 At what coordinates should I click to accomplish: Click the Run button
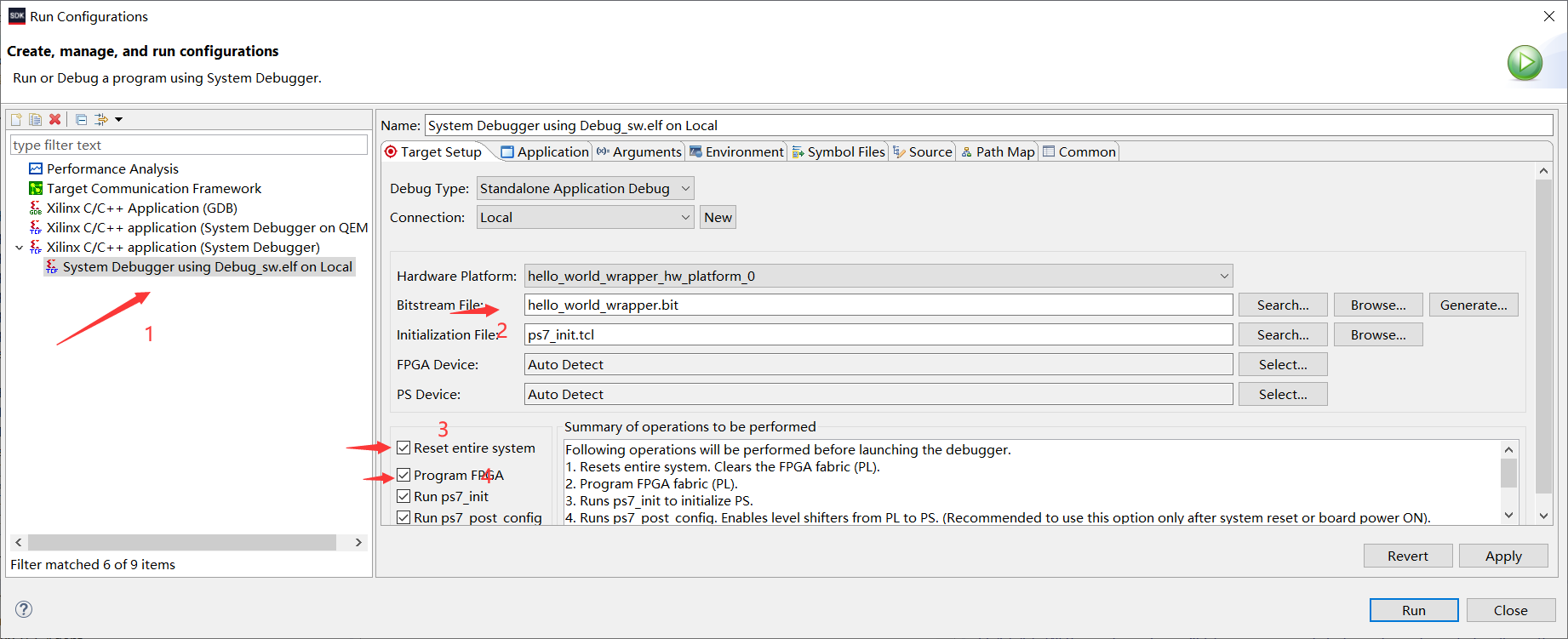pos(1414,610)
